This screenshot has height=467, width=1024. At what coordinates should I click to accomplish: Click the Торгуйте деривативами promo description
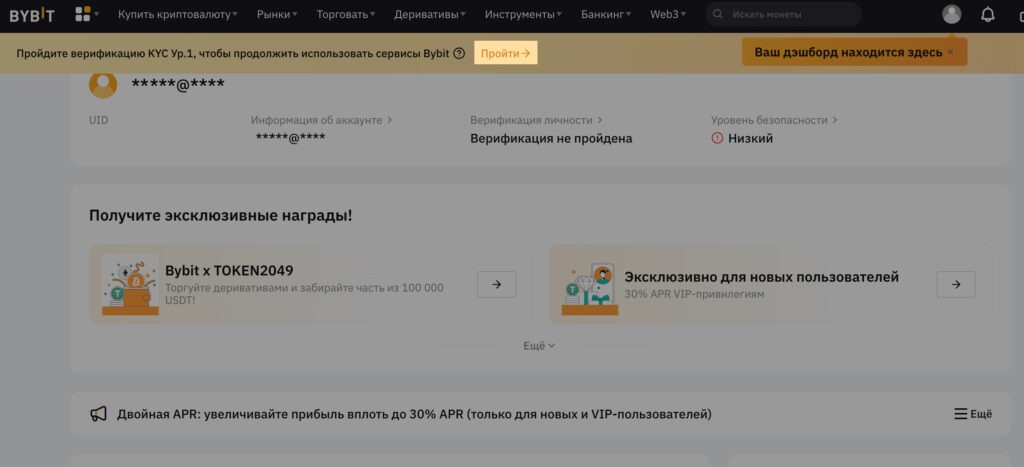coord(304,294)
